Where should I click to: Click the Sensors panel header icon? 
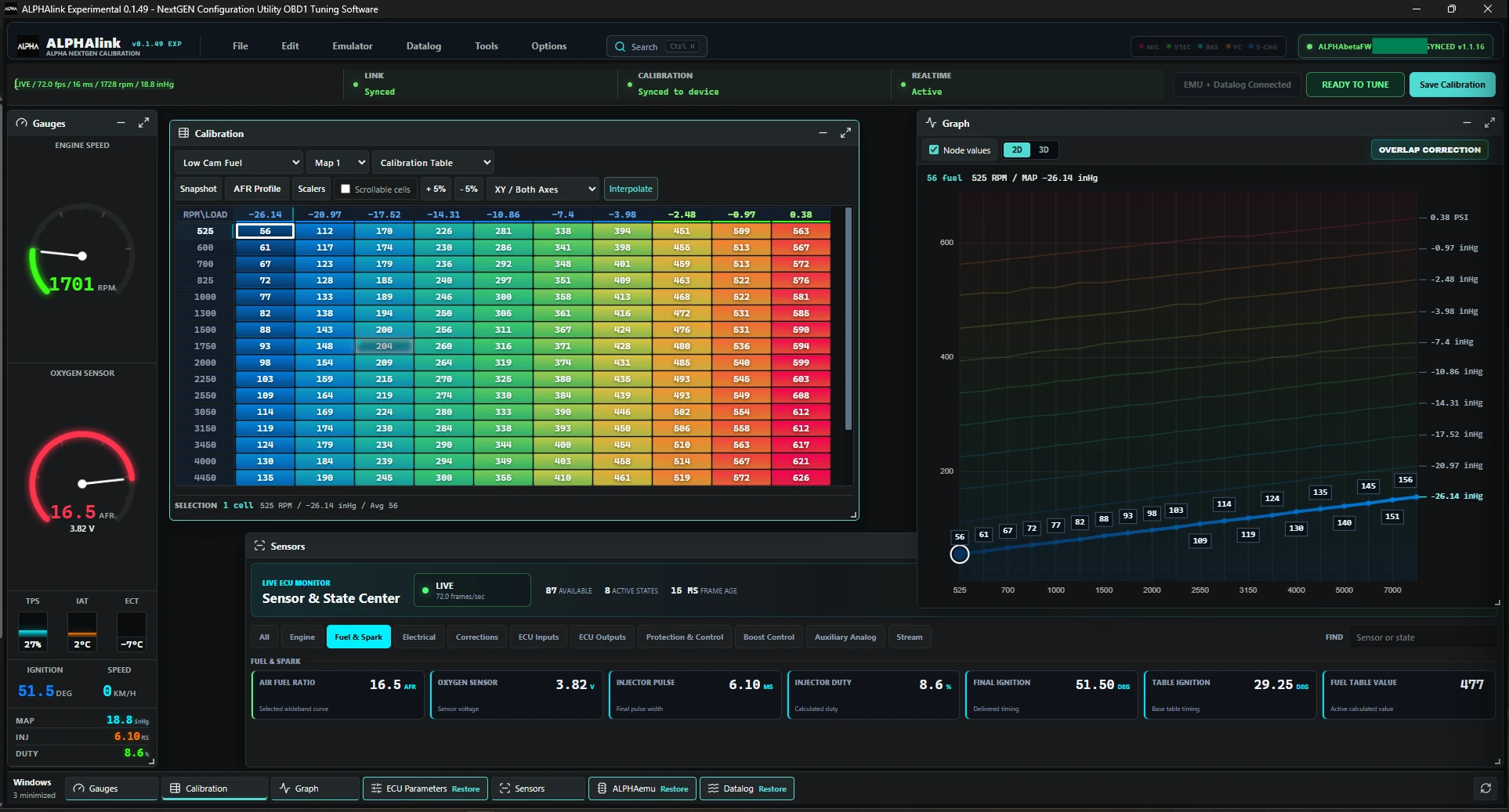[259, 546]
